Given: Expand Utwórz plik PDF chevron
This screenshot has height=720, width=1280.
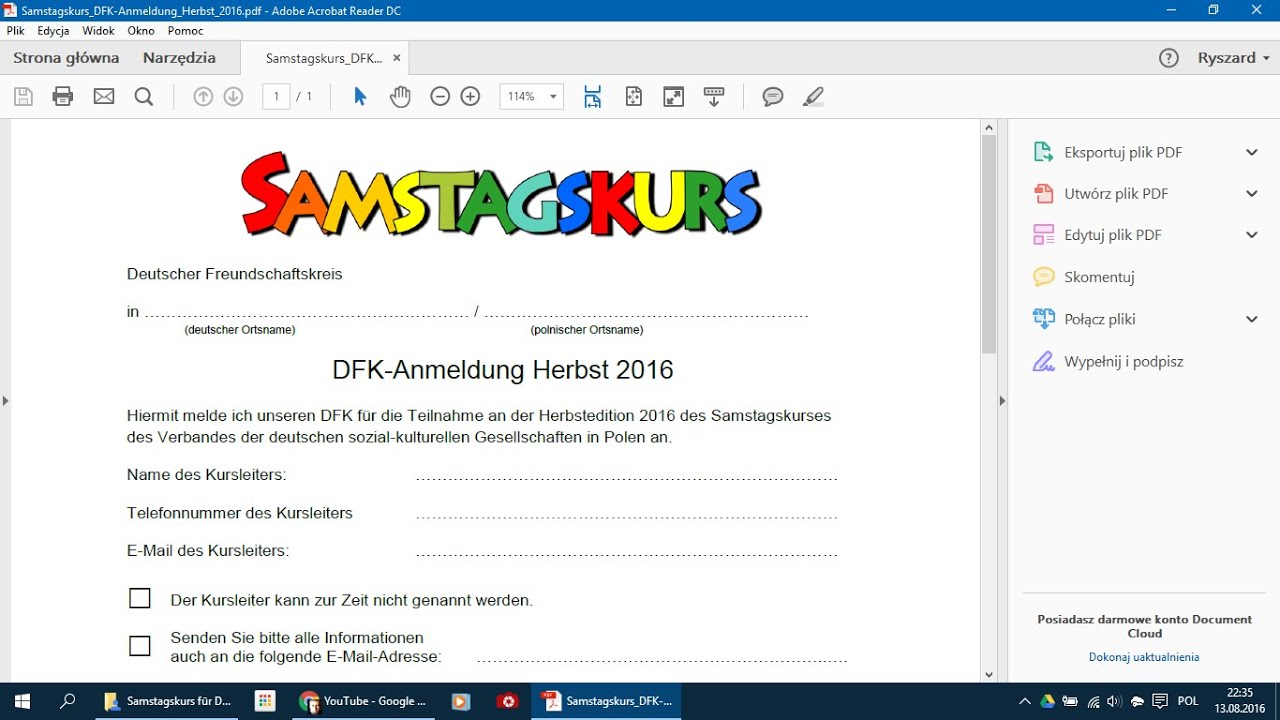Looking at the screenshot, I should click(1251, 193).
